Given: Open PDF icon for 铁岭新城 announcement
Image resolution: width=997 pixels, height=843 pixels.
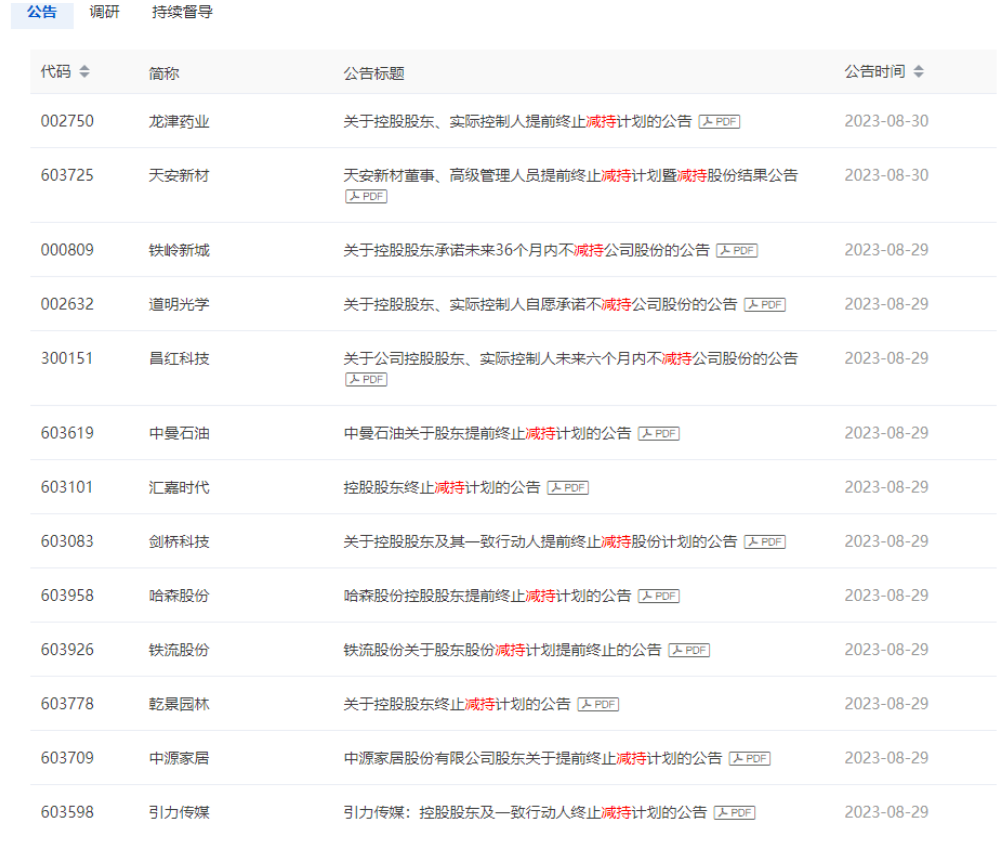Looking at the screenshot, I should pos(737,250).
